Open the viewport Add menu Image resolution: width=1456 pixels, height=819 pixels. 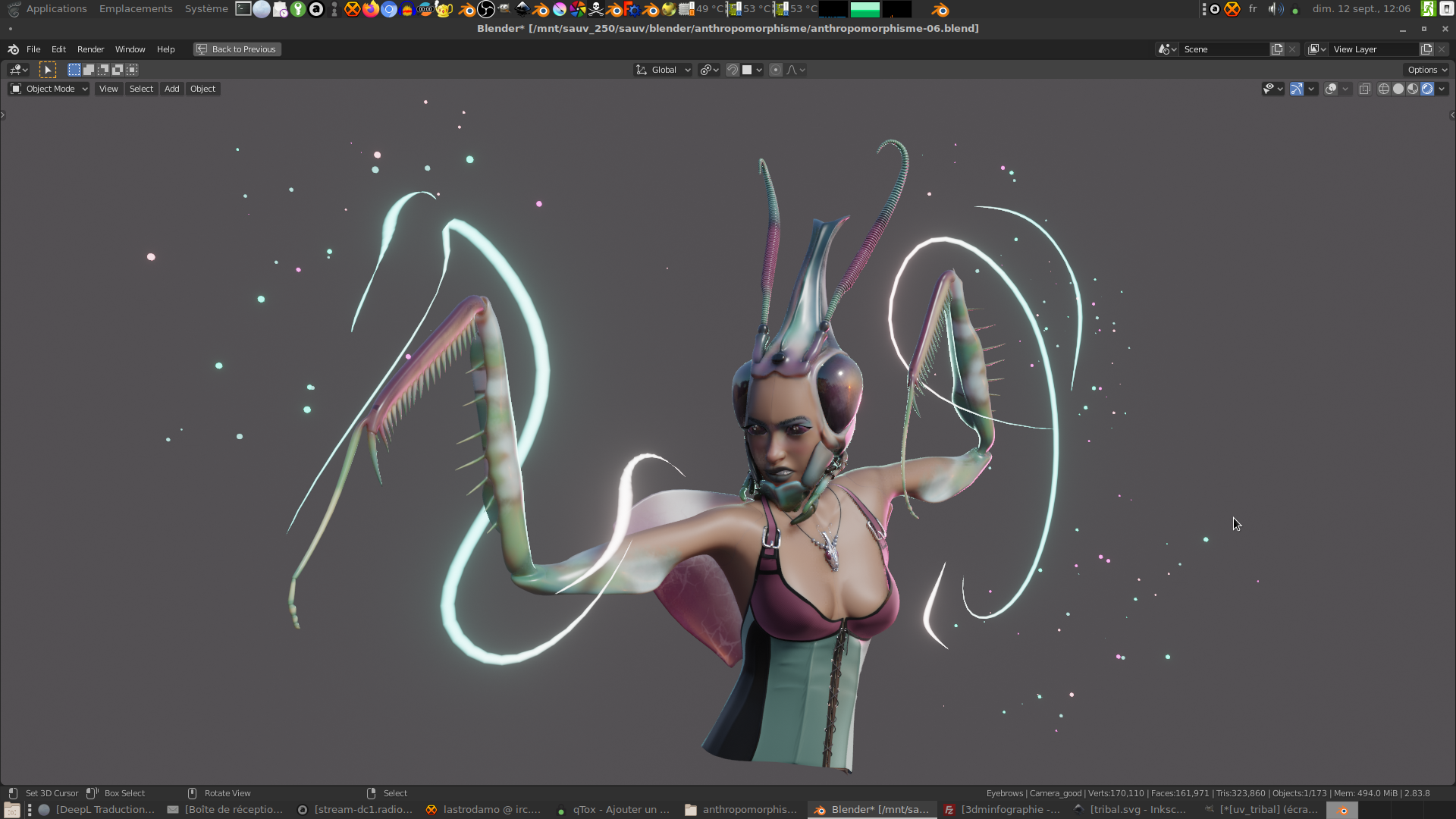172,89
